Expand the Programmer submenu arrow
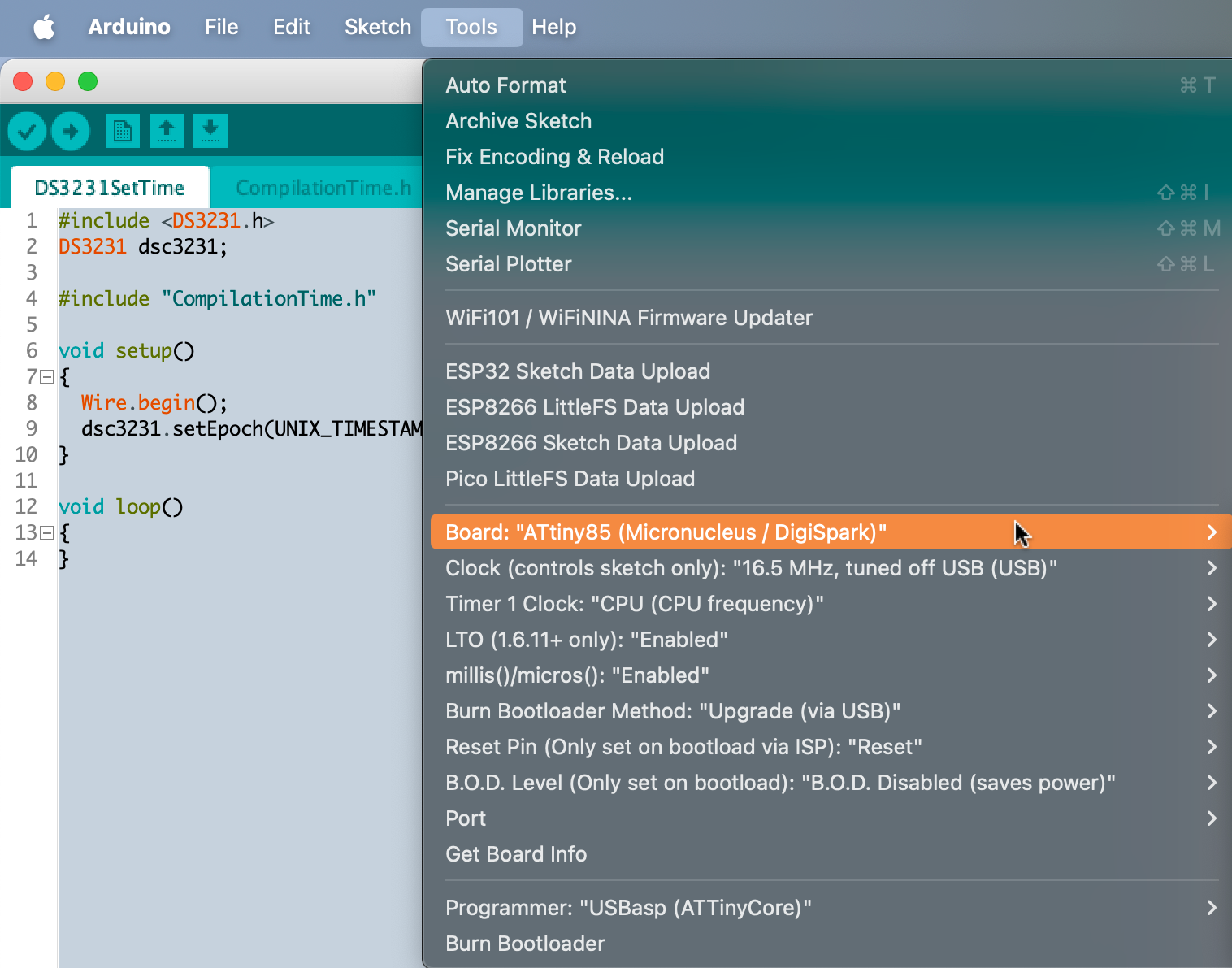This screenshot has width=1232, height=968. [x=1212, y=908]
